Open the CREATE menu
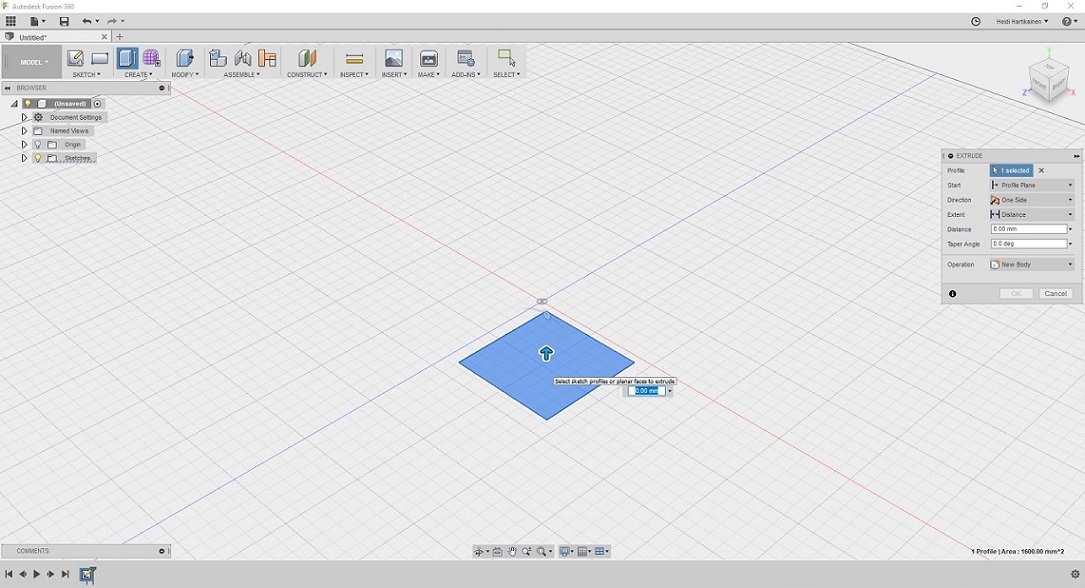 click(x=138, y=75)
